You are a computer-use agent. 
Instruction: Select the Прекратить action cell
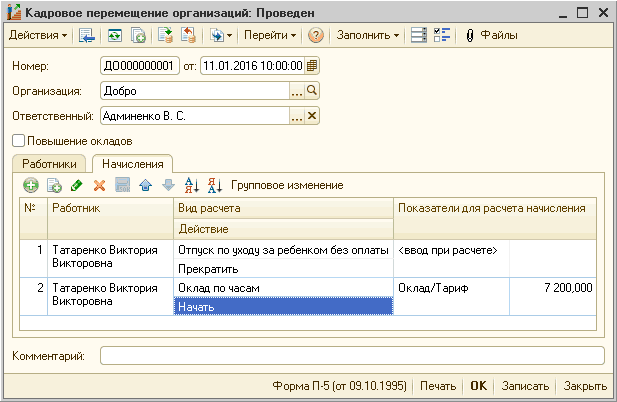(283, 269)
